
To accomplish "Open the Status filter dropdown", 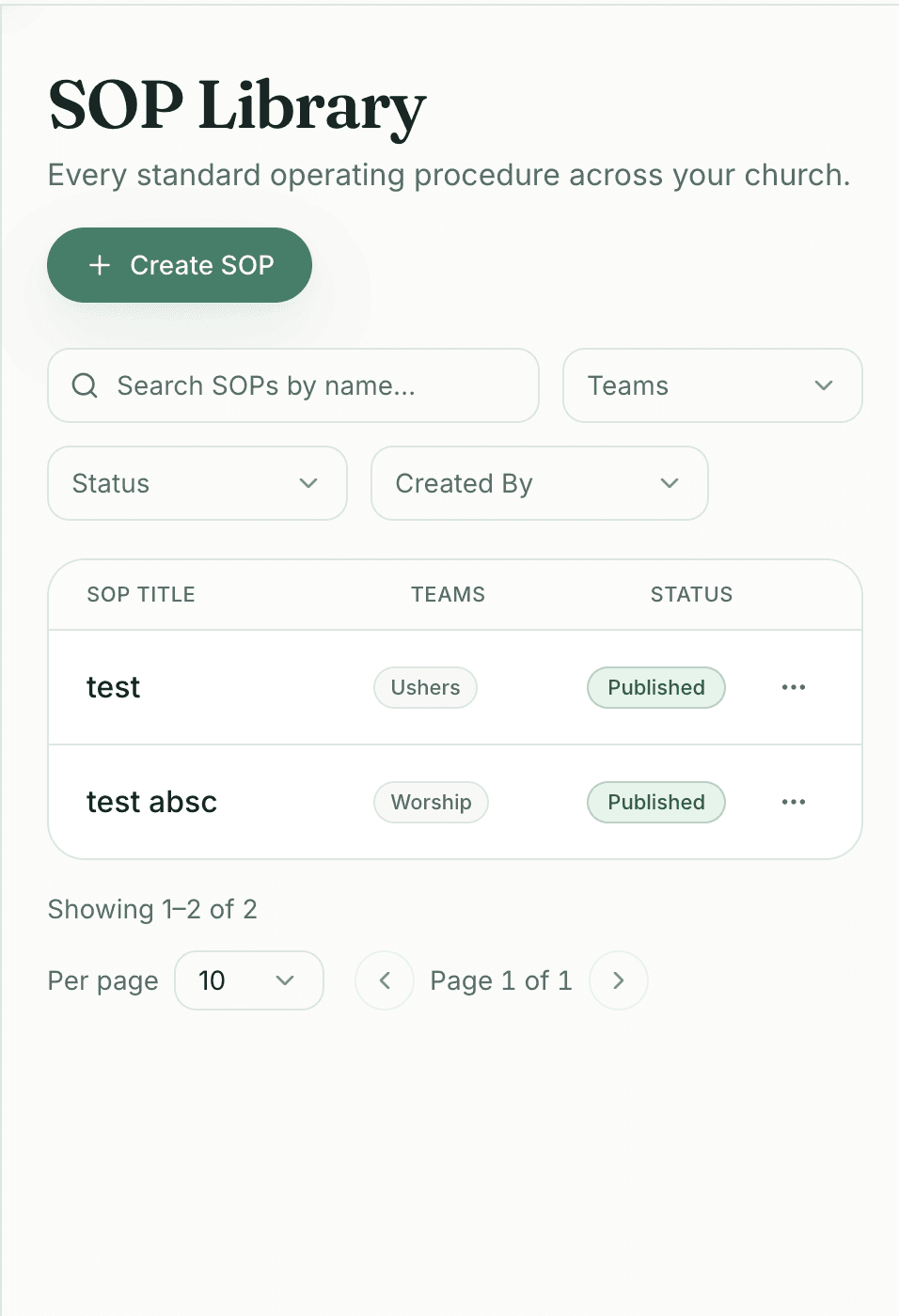I will coord(197,483).
